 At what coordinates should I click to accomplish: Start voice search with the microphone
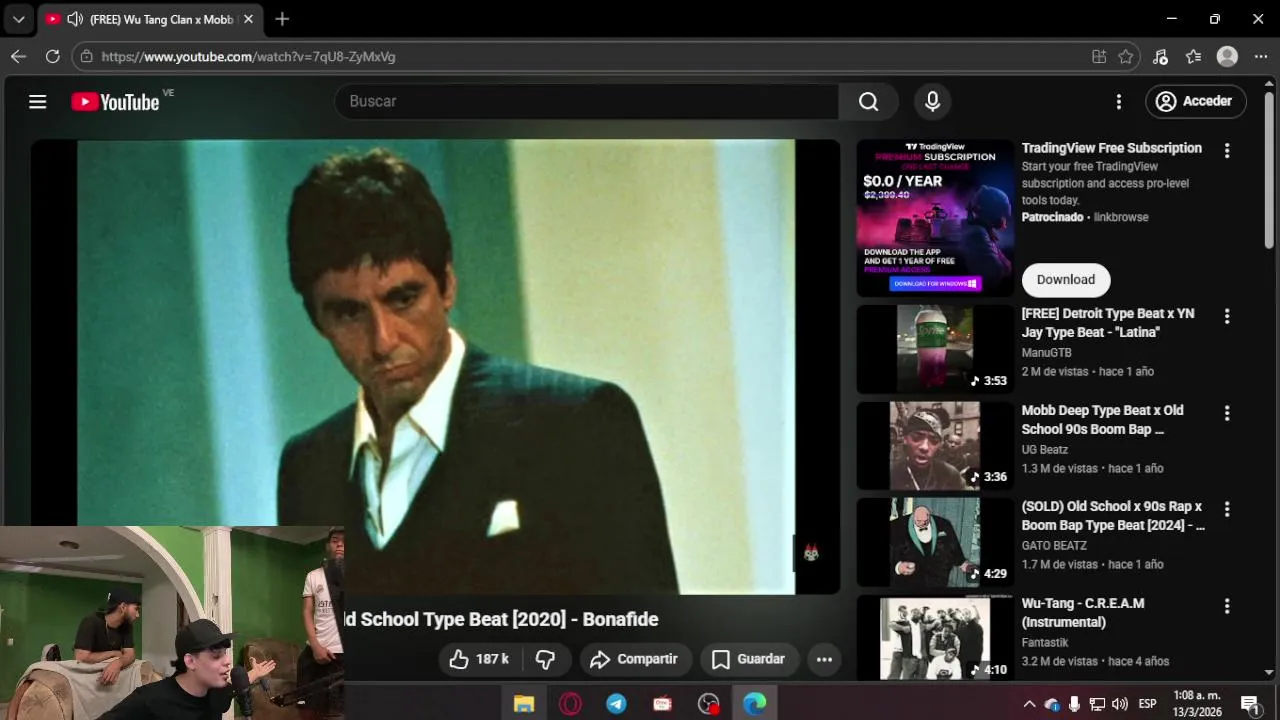pyautogui.click(x=932, y=101)
